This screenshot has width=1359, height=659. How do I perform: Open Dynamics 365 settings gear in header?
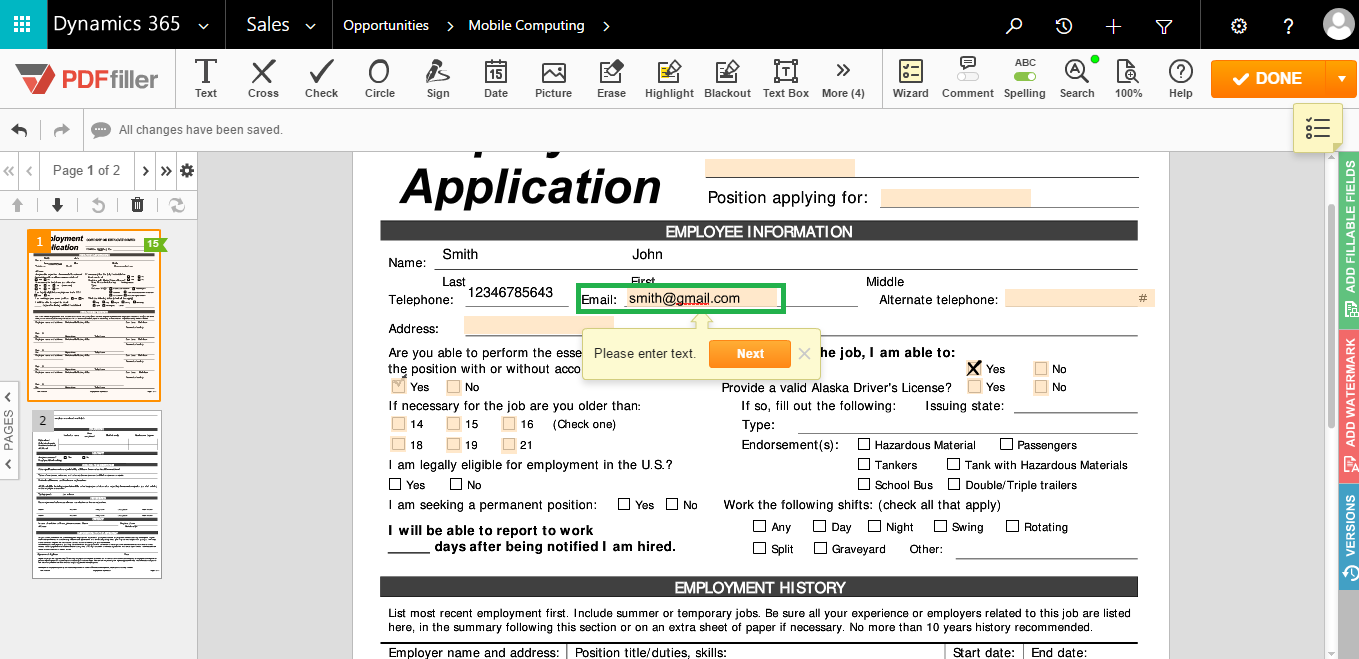point(1239,26)
